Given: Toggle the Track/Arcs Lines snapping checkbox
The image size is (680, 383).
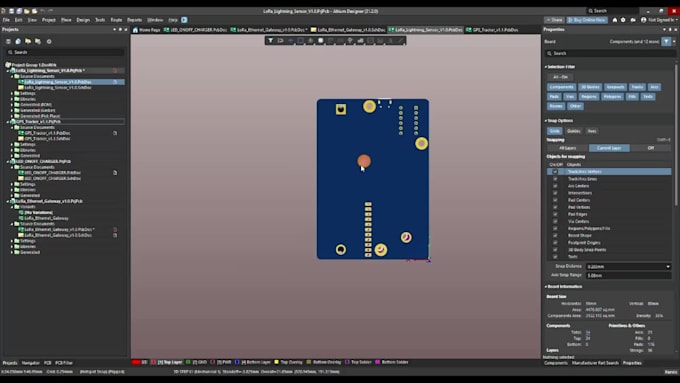Looking at the screenshot, I should click(555, 179).
